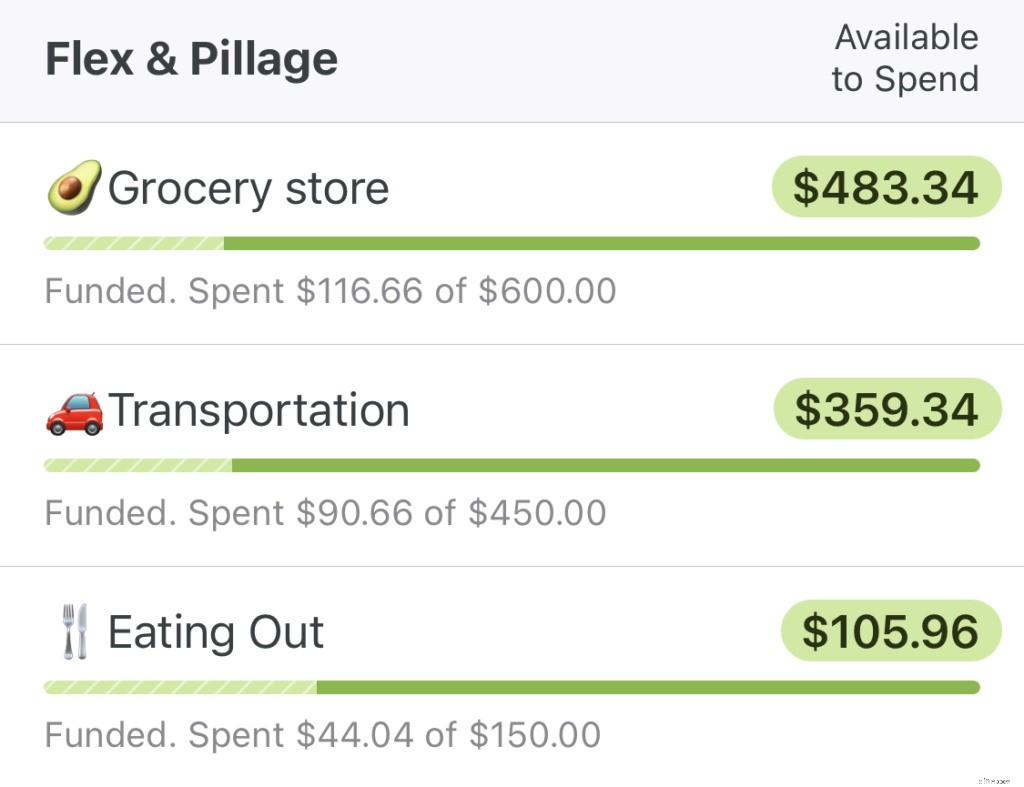Select the Grocery store category name
The image size is (1024, 787).
click(x=248, y=188)
